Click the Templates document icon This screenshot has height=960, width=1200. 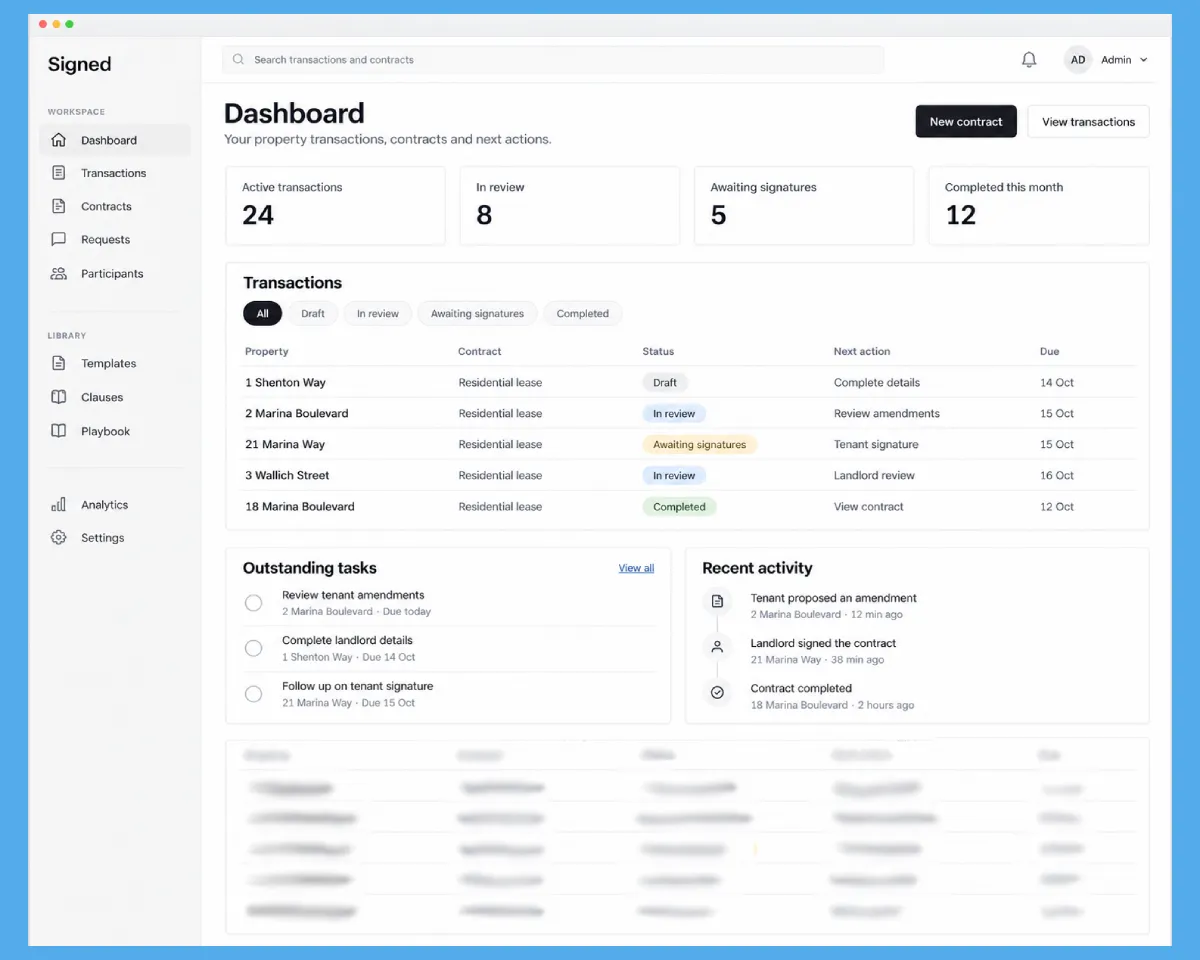click(59, 363)
